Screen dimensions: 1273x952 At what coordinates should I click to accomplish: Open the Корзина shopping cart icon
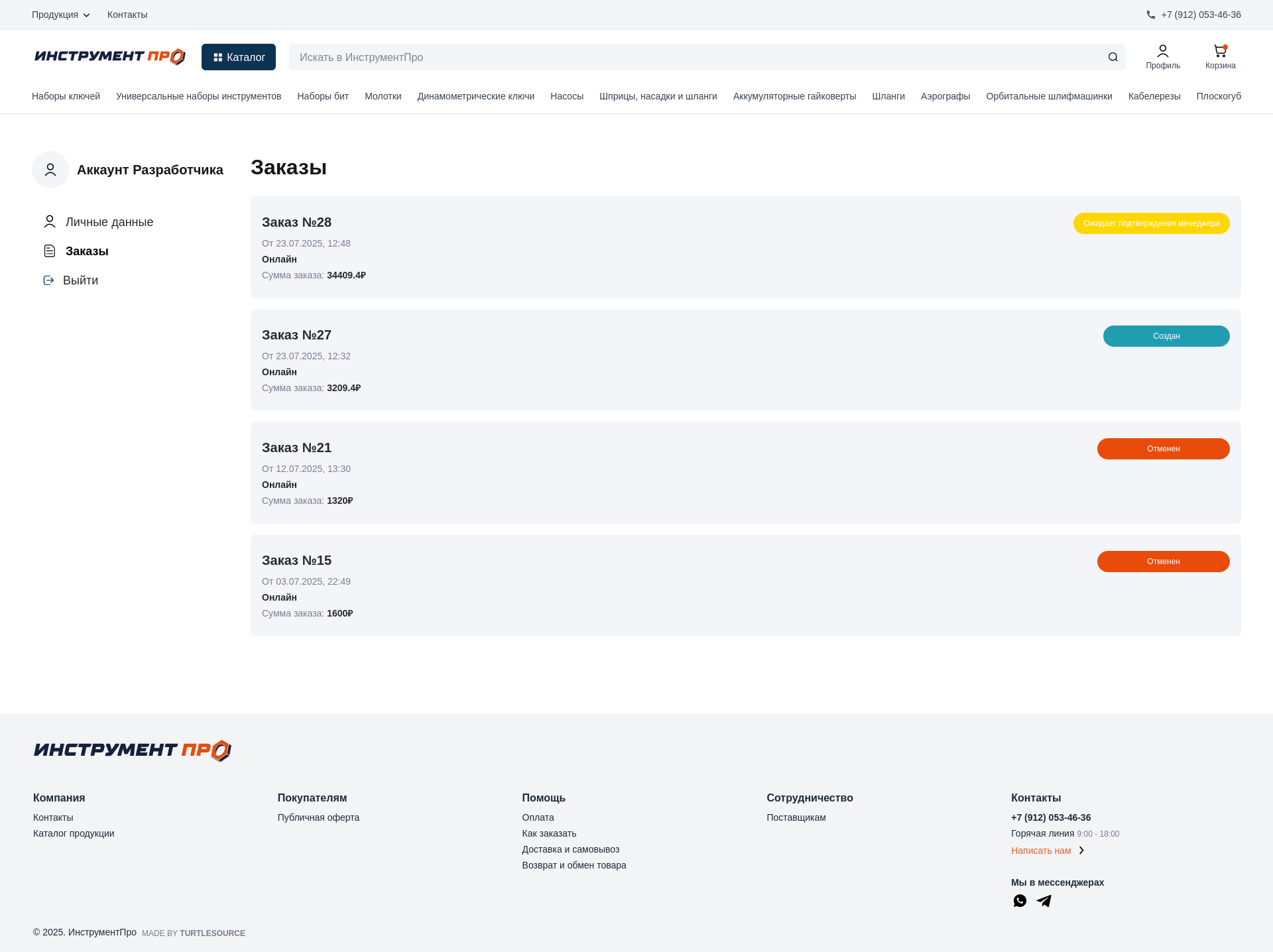click(1219, 50)
